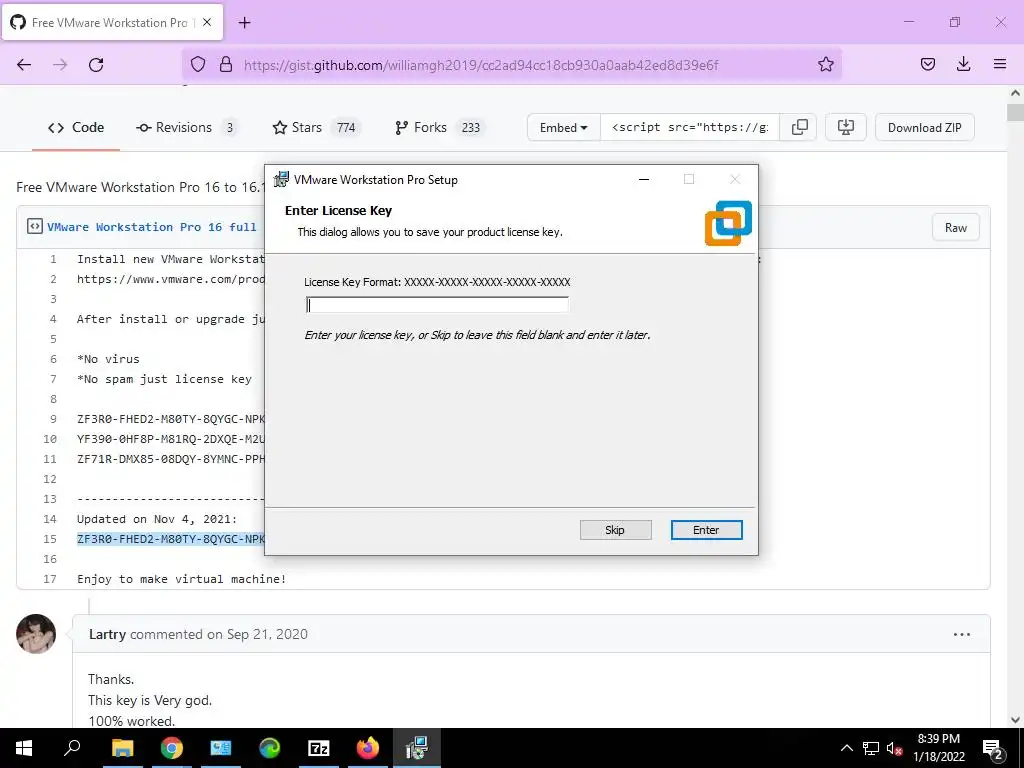Click the network tray icon

tap(871, 749)
